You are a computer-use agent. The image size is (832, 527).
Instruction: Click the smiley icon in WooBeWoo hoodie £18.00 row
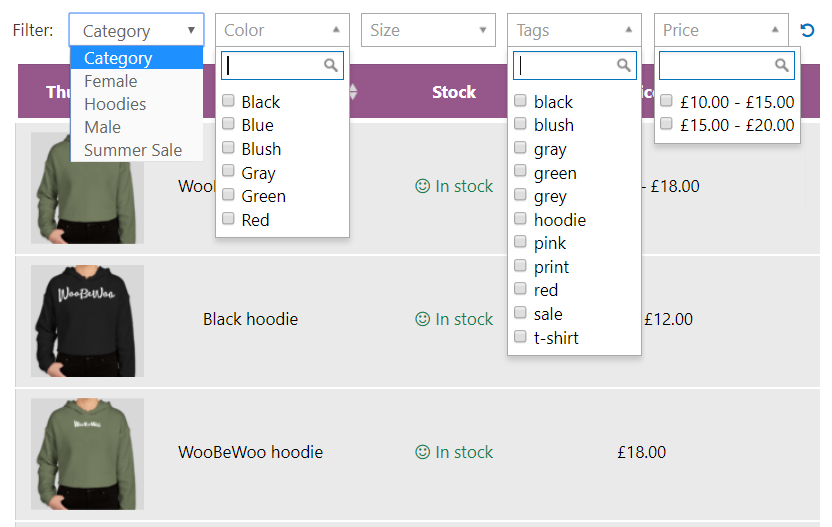click(x=422, y=452)
